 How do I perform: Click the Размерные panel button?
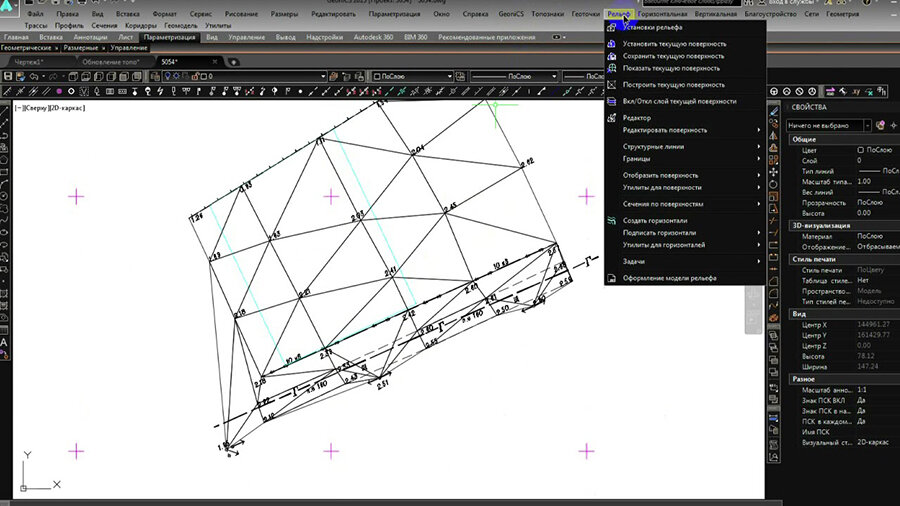point(84,48)
